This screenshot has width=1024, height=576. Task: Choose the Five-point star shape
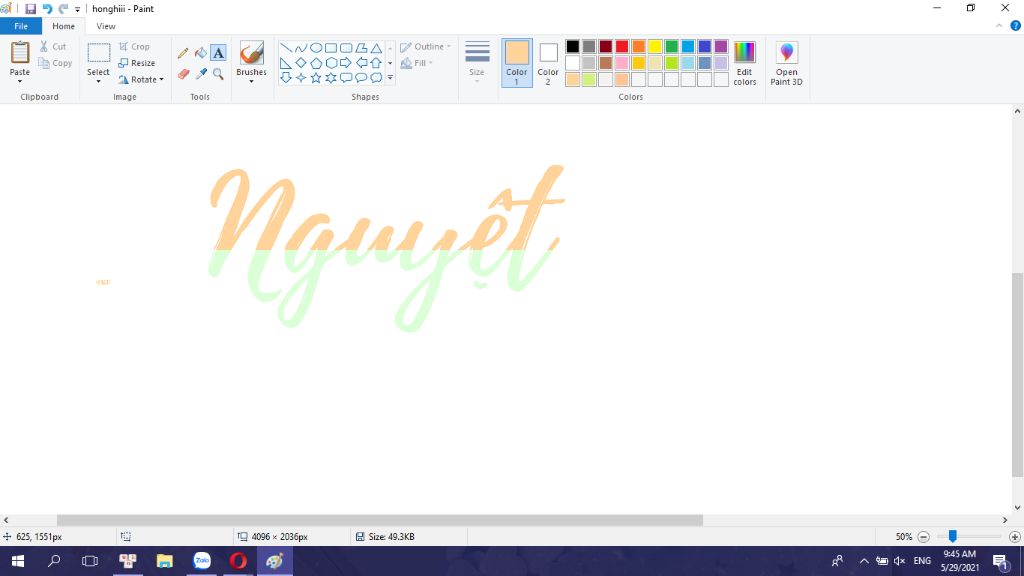(315, 78)
